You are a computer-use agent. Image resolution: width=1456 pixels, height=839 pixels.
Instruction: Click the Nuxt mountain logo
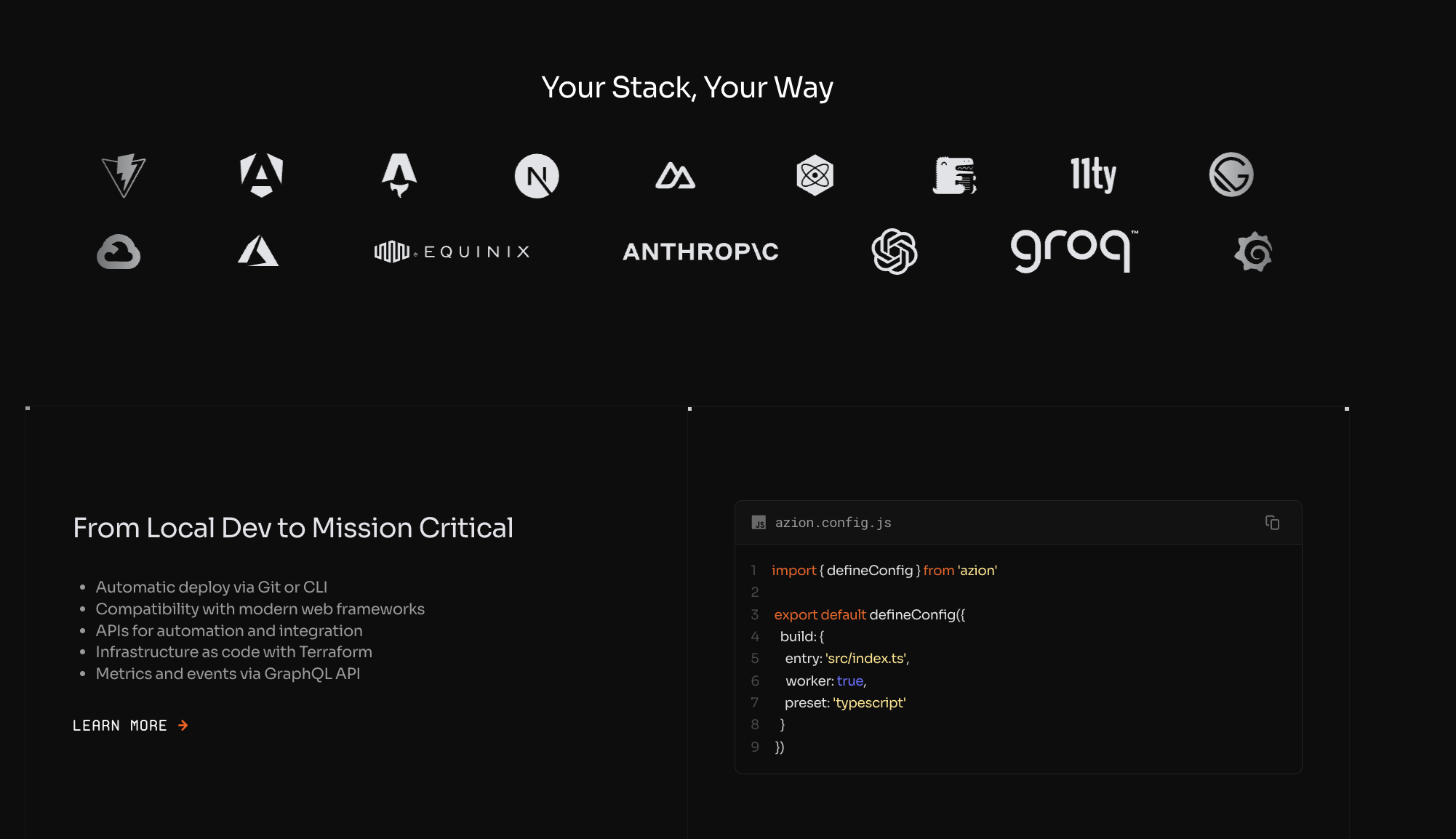(675, 176)
